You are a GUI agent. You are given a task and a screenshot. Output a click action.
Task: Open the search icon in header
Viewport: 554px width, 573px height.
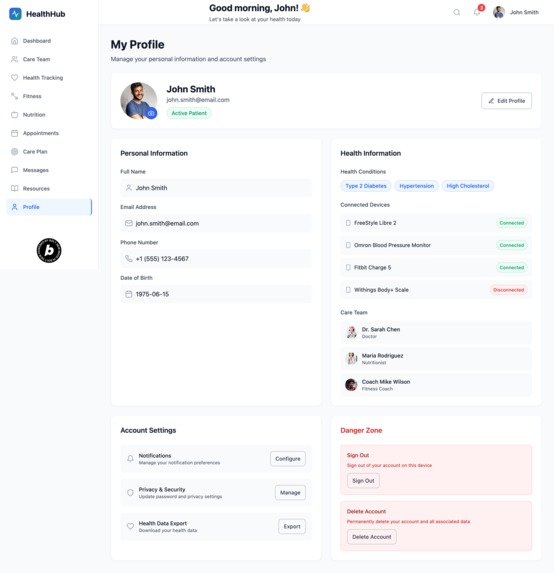(x=456, y=12)
